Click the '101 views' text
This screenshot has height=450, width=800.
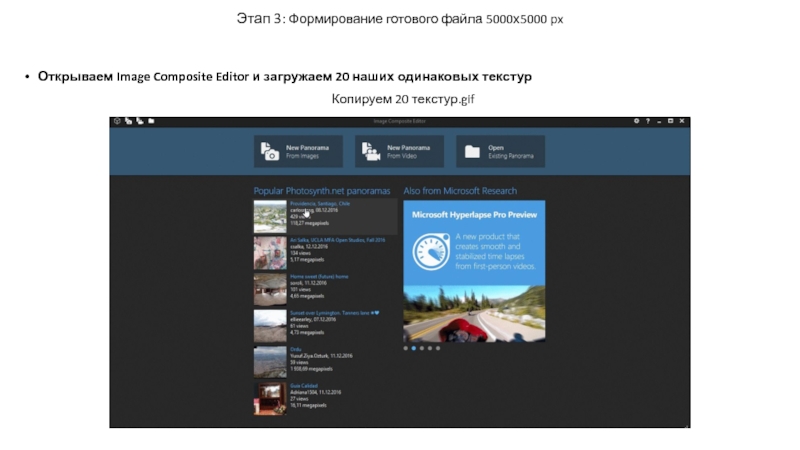(301, 289)
